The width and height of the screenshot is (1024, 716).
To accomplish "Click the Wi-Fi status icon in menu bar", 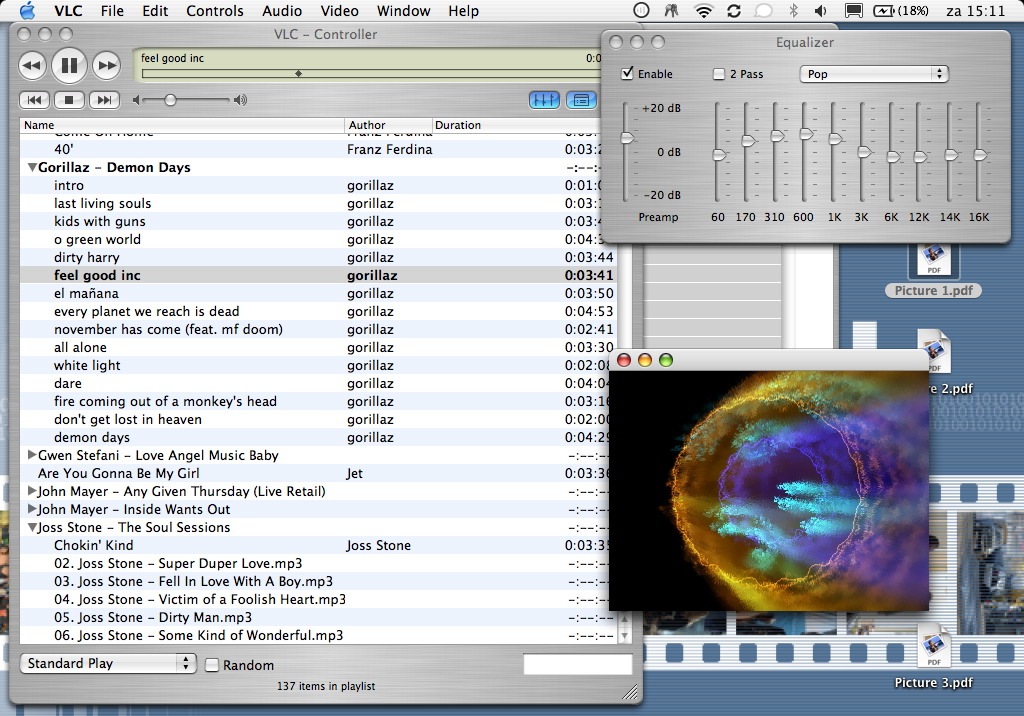I will click(x=703, y=10).
